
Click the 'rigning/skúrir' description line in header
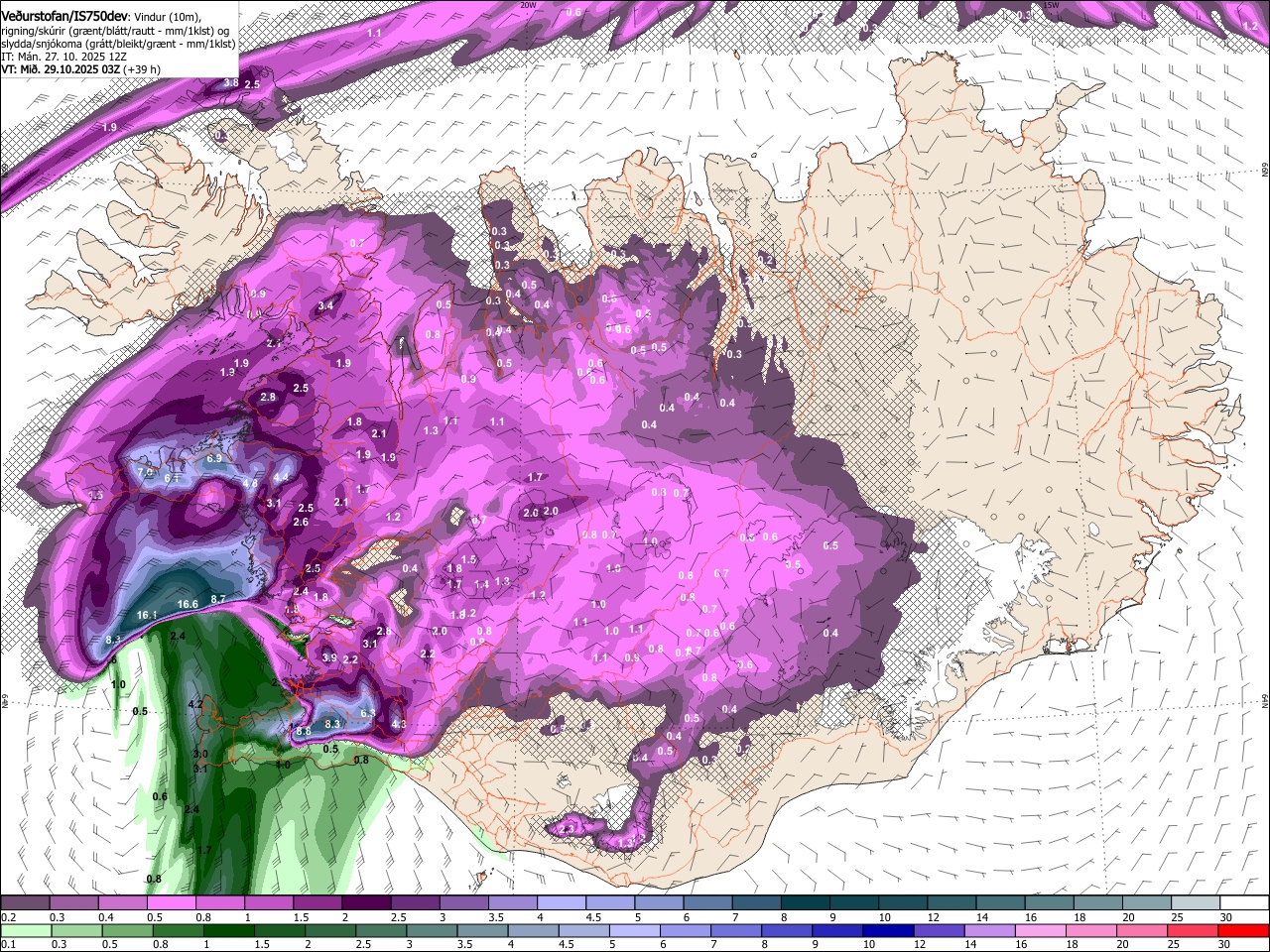pyautogui.click(x=117, y=31)
